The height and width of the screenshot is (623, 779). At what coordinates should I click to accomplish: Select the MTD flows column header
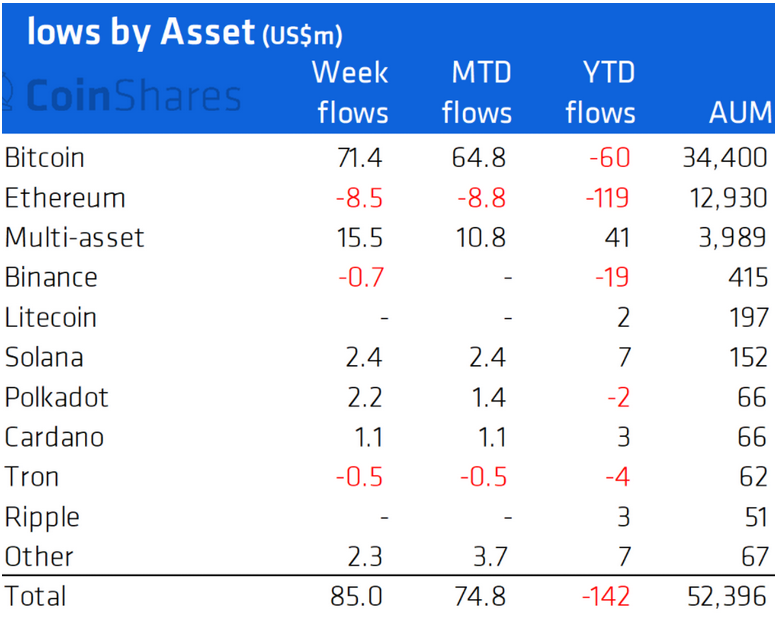(x=476, y=92)
